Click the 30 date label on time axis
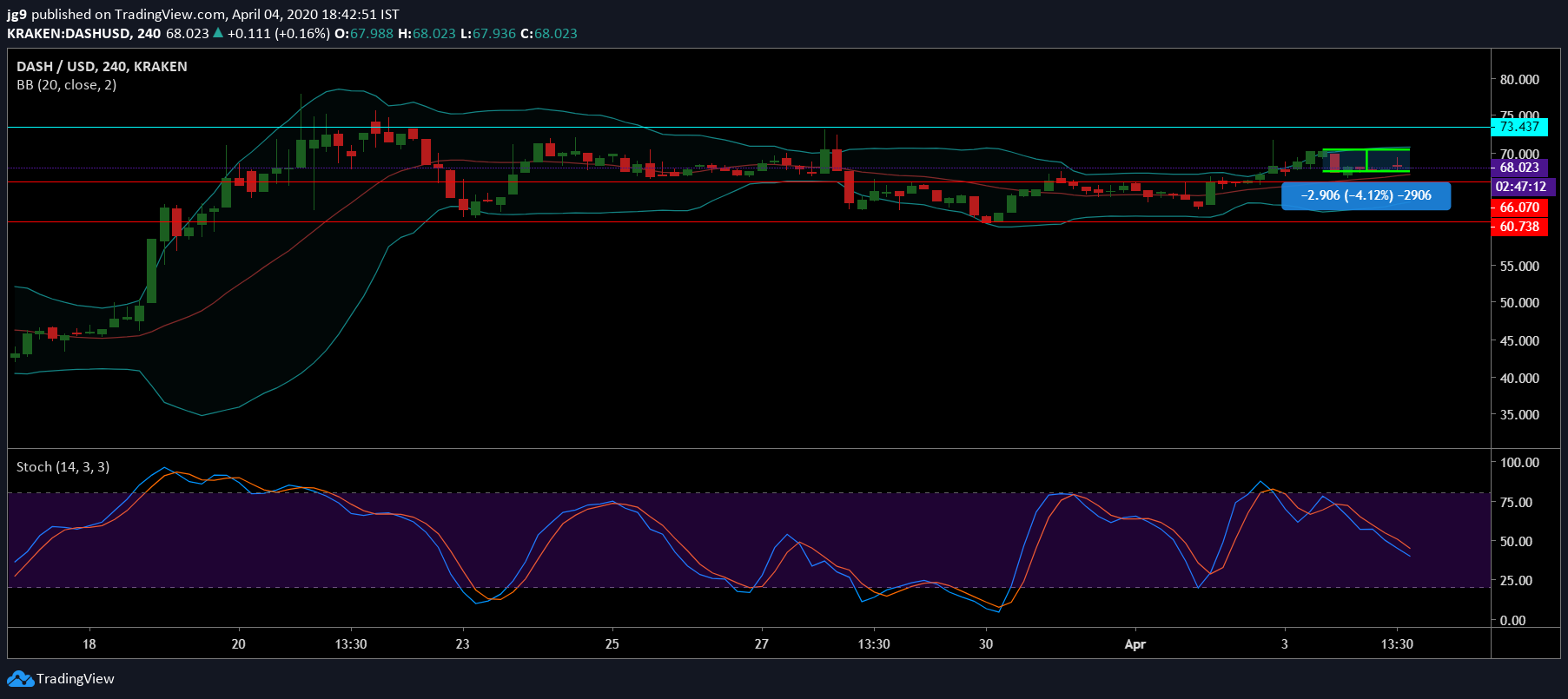The image size is (1568, 699). point(986,644)
